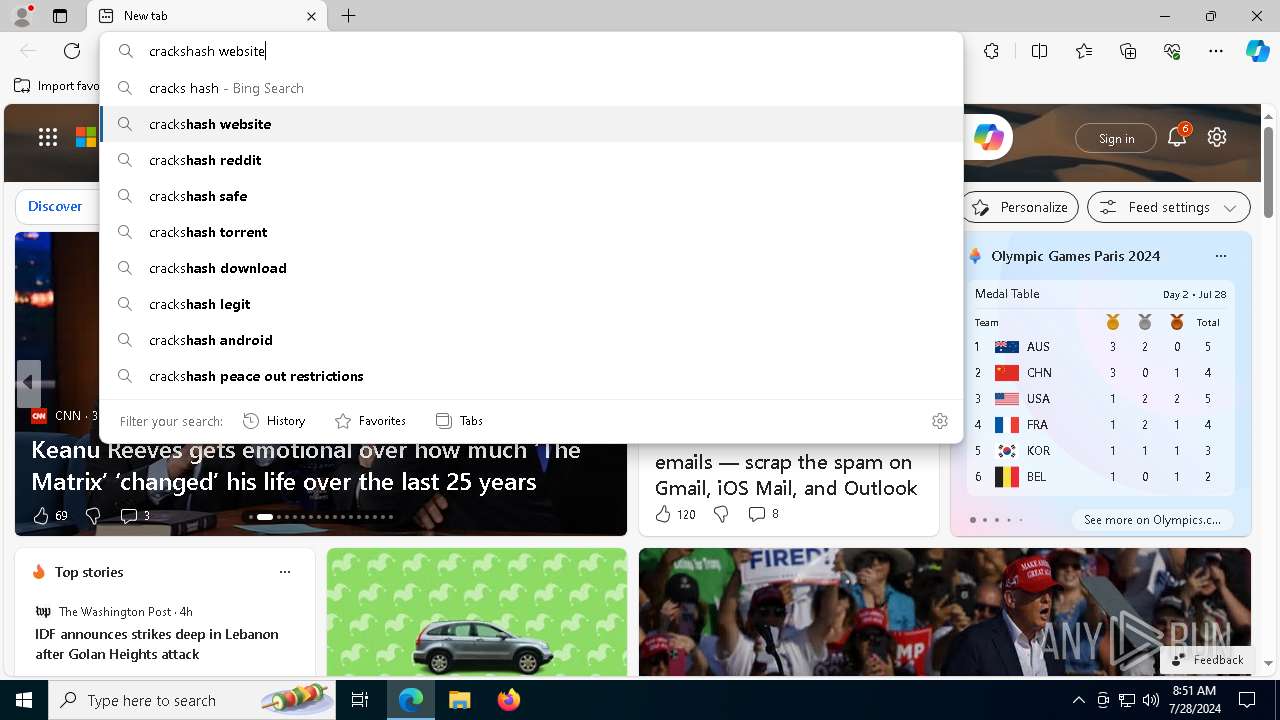Click the Personalize button
The width and height of the screenshot is (1280, 720).
[1021, 207]
